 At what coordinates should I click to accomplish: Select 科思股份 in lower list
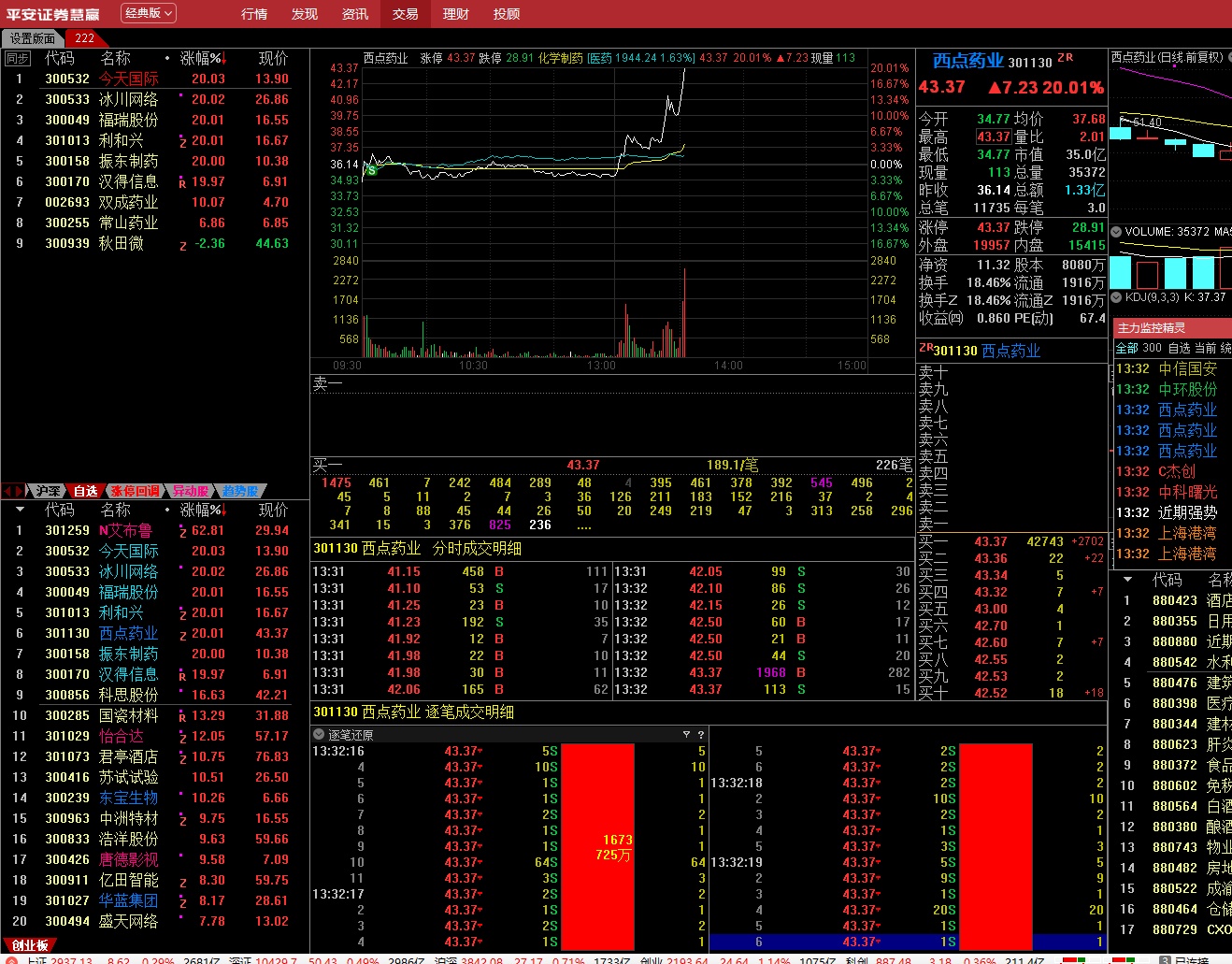pos(129,696)
